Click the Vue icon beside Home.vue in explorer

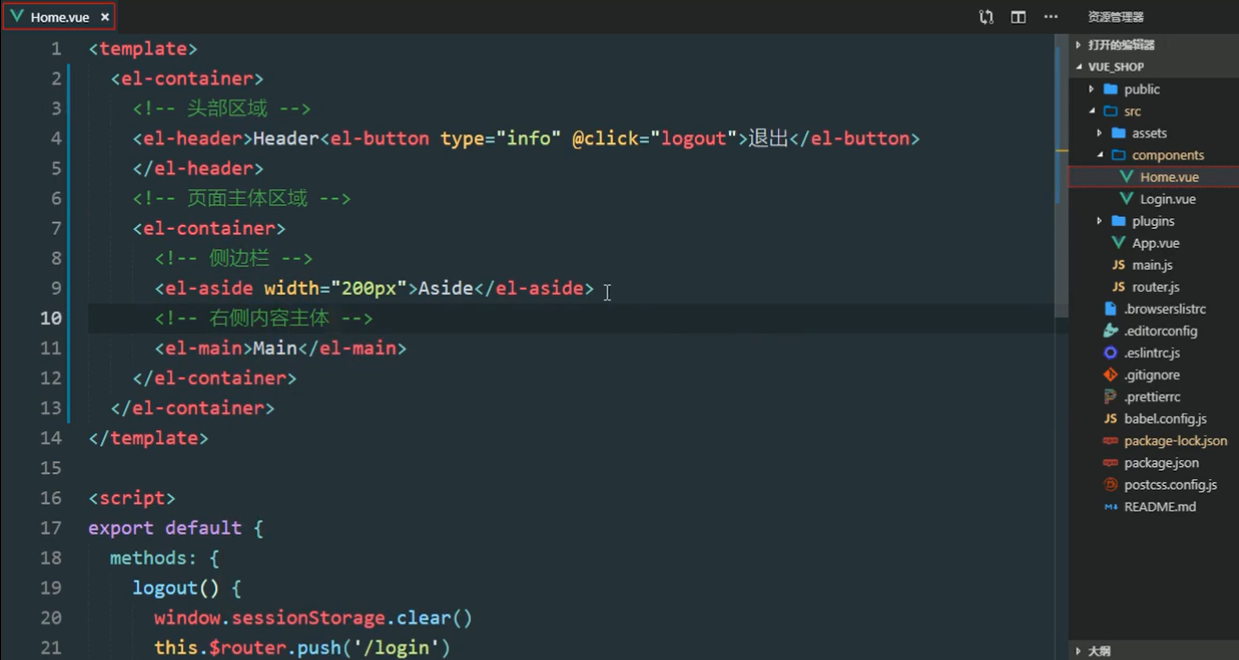point(1127,177)
